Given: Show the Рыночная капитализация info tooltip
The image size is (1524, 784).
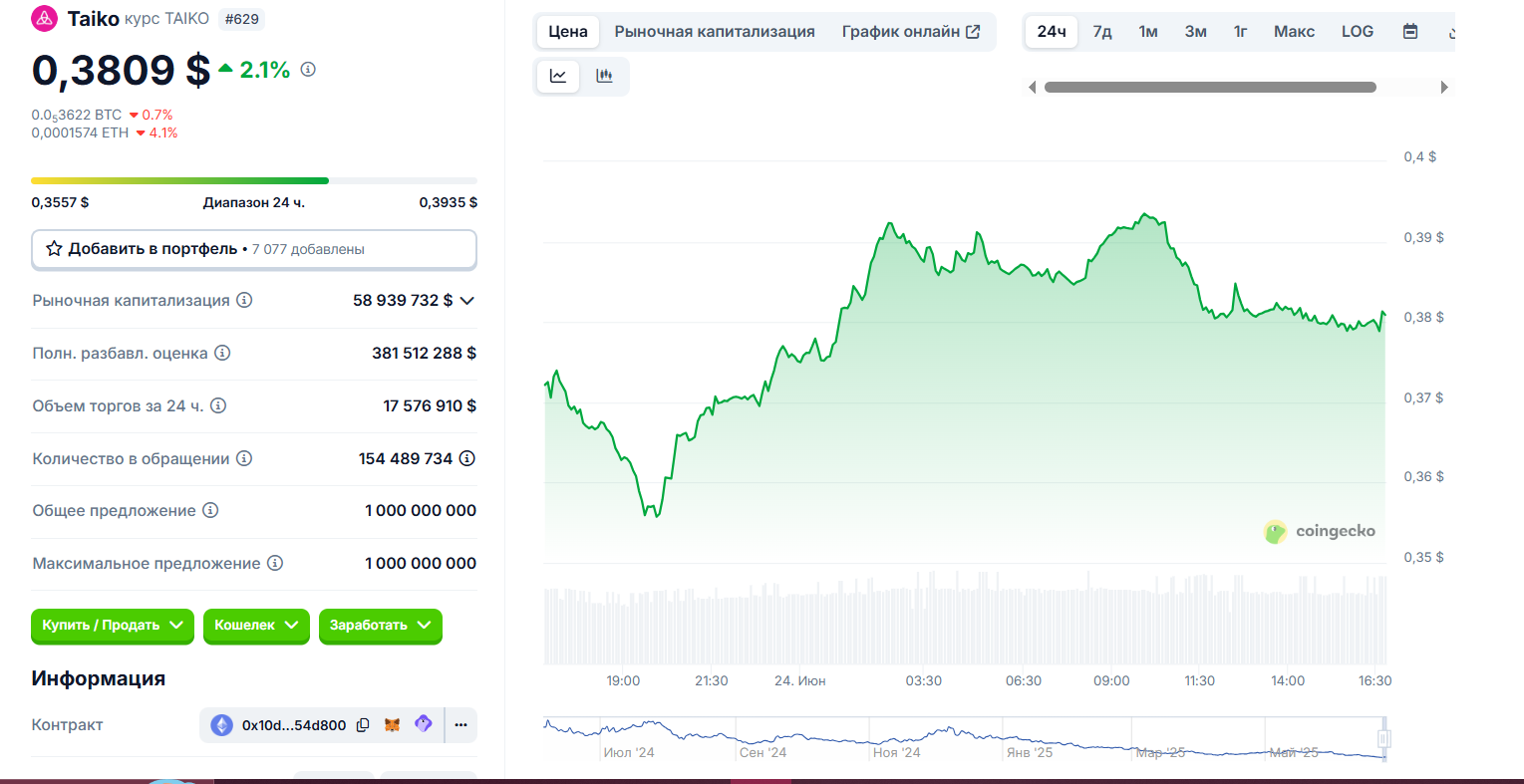Looking at the screenshot, I should pyautogui.click(x=244, y=300).
